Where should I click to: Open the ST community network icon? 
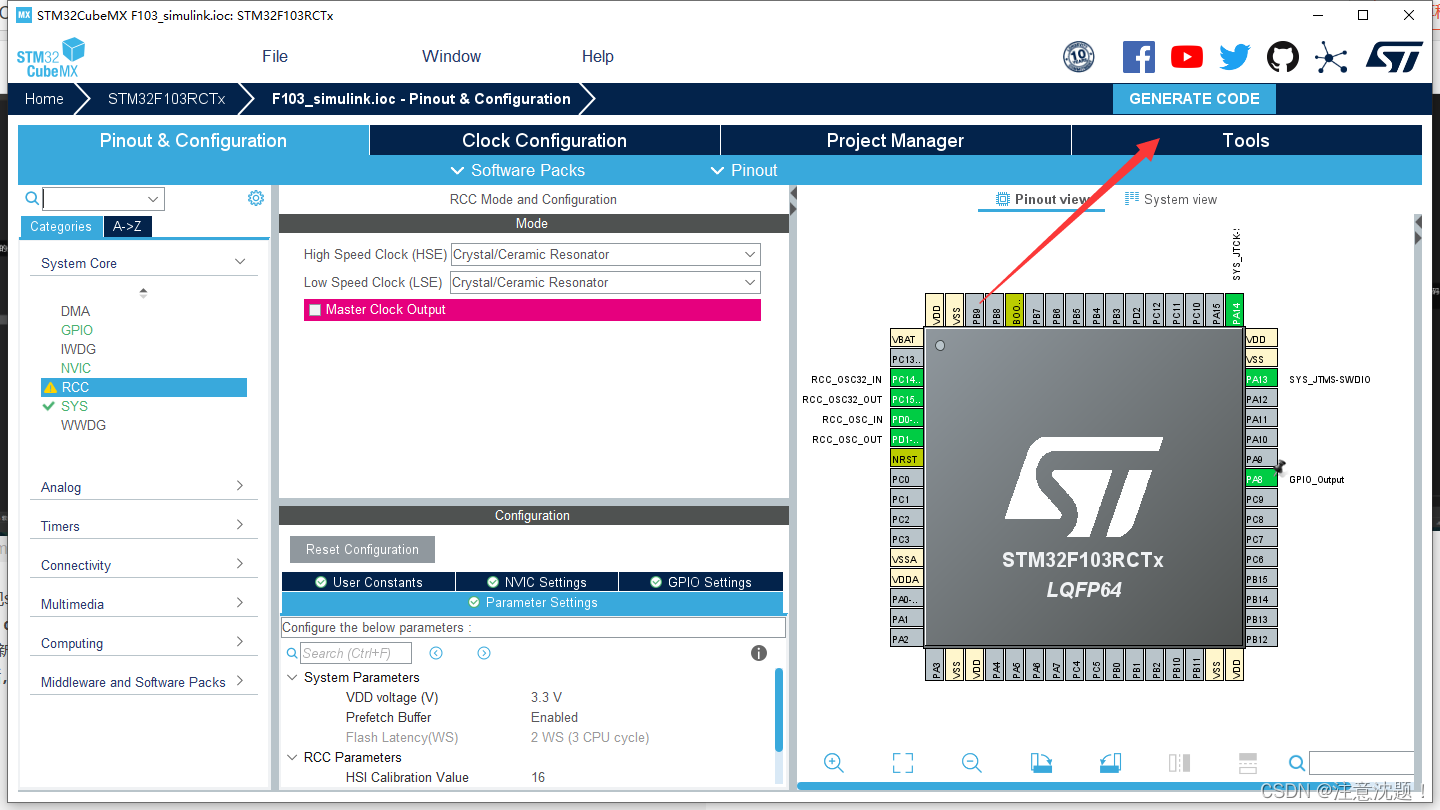pyautogui.click(x=1331, y=57)
